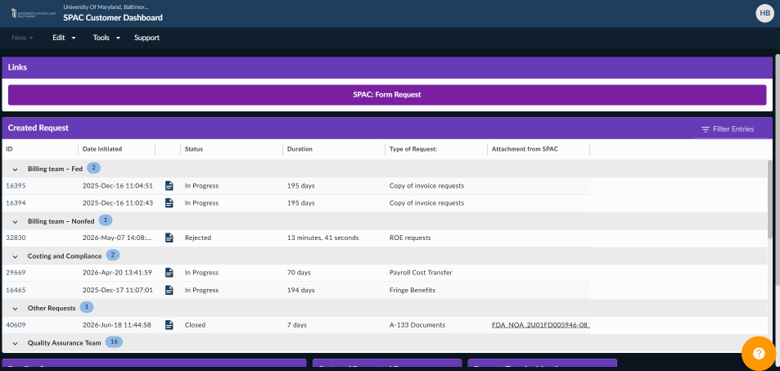
Task: Open document icon for request 16395
Action: point(169,186)
